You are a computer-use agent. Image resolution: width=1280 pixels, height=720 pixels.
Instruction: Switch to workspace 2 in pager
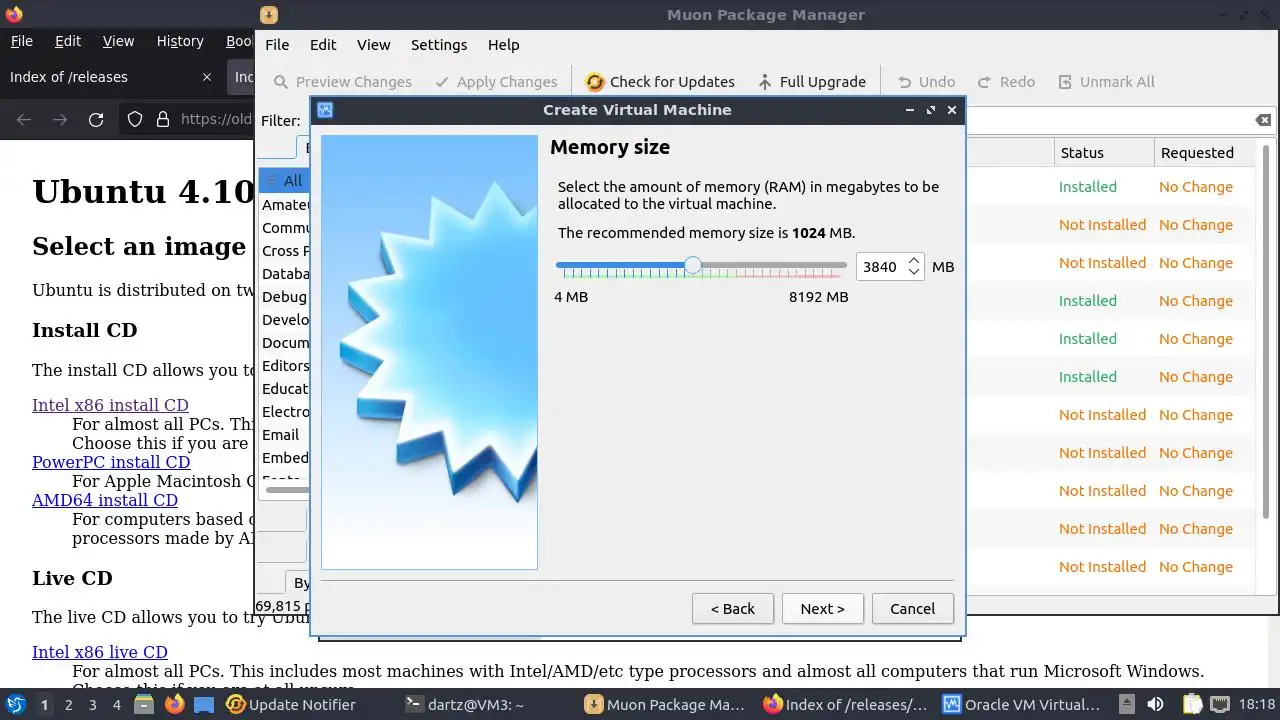click(68, 704)
